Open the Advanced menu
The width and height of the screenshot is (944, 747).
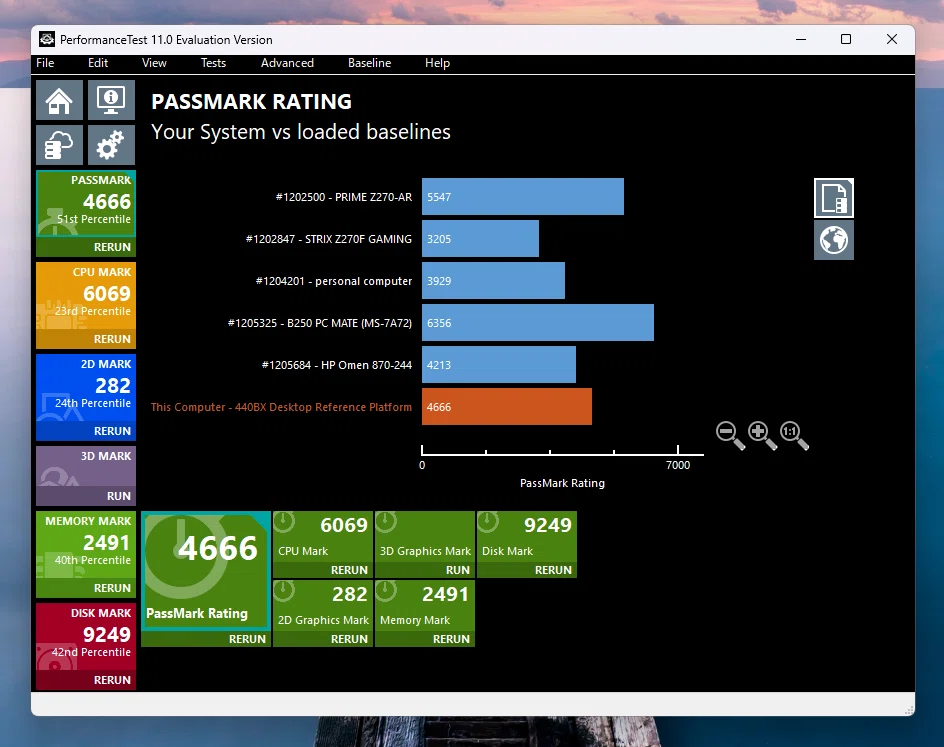click(287, 63)
